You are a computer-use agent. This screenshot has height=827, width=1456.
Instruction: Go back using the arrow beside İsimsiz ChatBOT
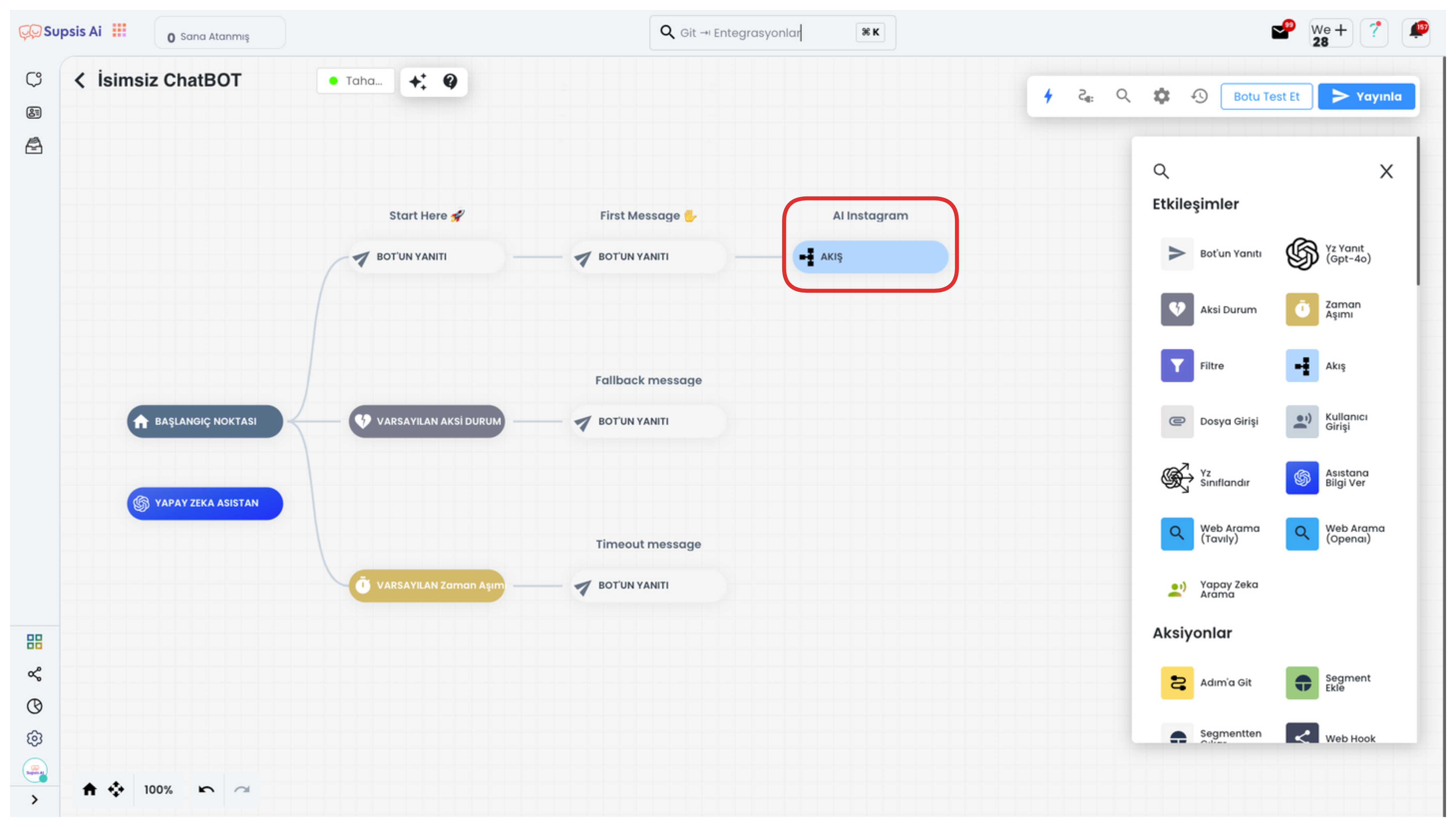(79, 80)
